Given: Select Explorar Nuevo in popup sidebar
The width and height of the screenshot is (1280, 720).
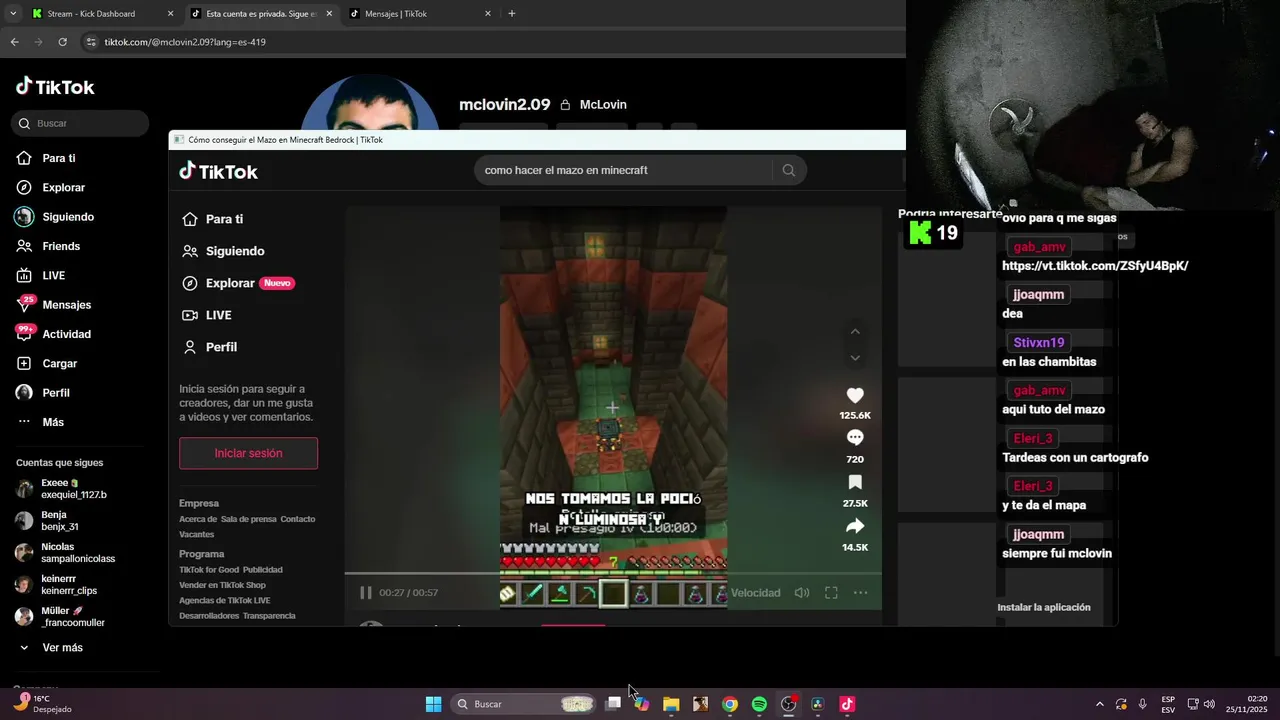Looking at the screenshot, I should 238,283.
